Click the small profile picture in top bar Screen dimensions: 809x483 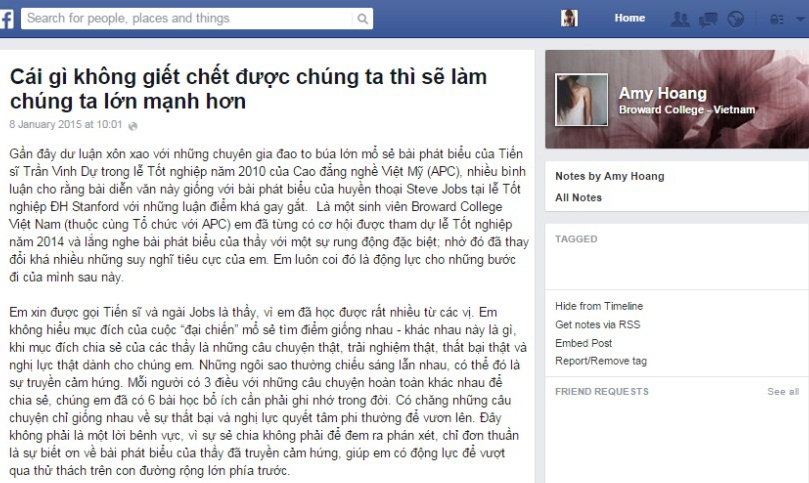[x=569, y=19]
